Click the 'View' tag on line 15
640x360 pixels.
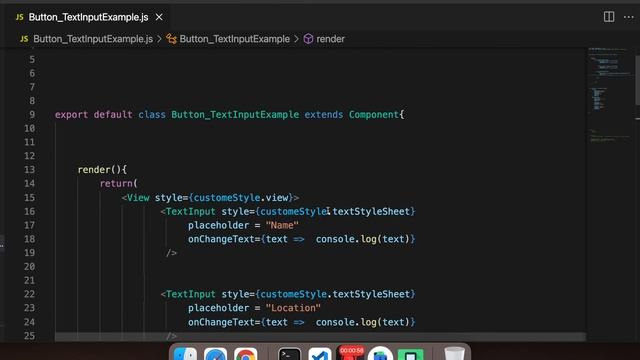tap(138, 198)
